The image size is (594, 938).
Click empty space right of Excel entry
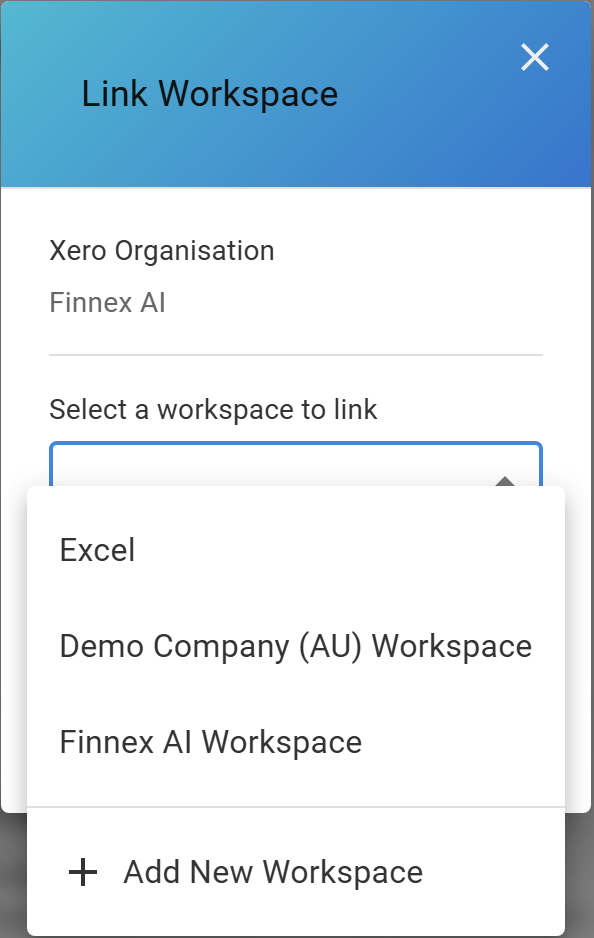point(350,550)
